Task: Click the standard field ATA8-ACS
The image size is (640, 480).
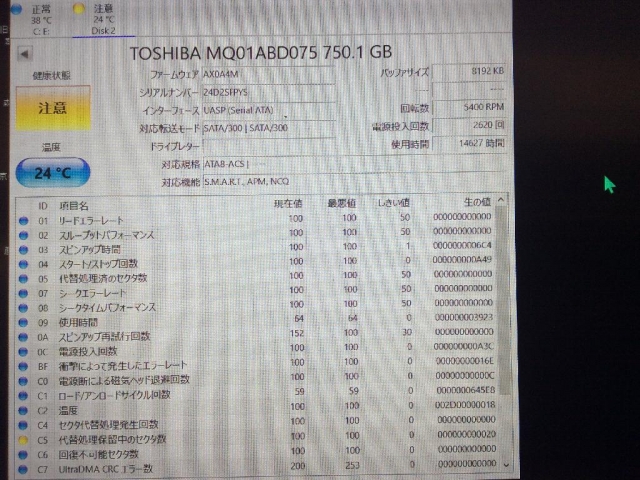Action: [354, 164]
